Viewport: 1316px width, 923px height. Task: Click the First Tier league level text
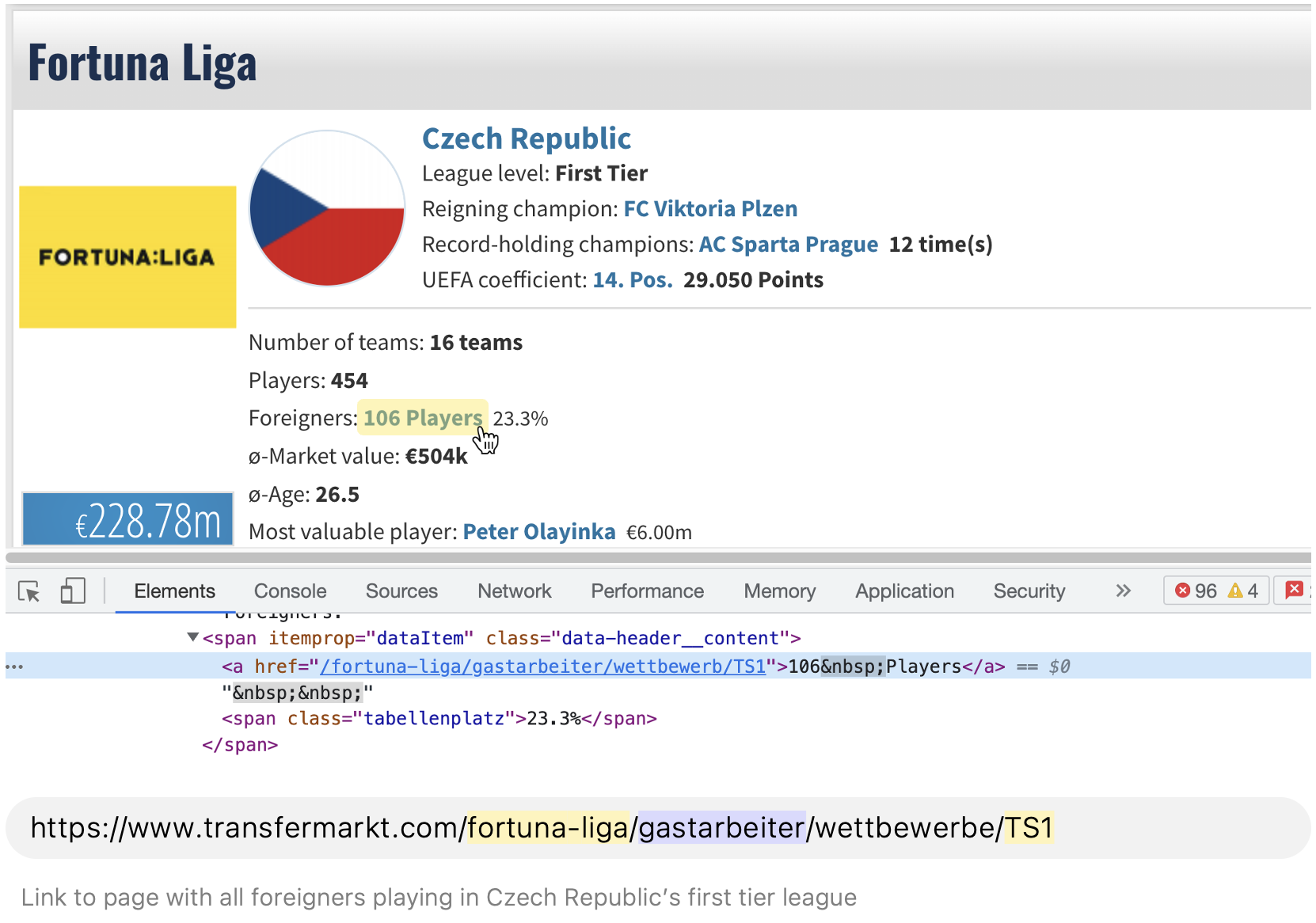[601, 173]
